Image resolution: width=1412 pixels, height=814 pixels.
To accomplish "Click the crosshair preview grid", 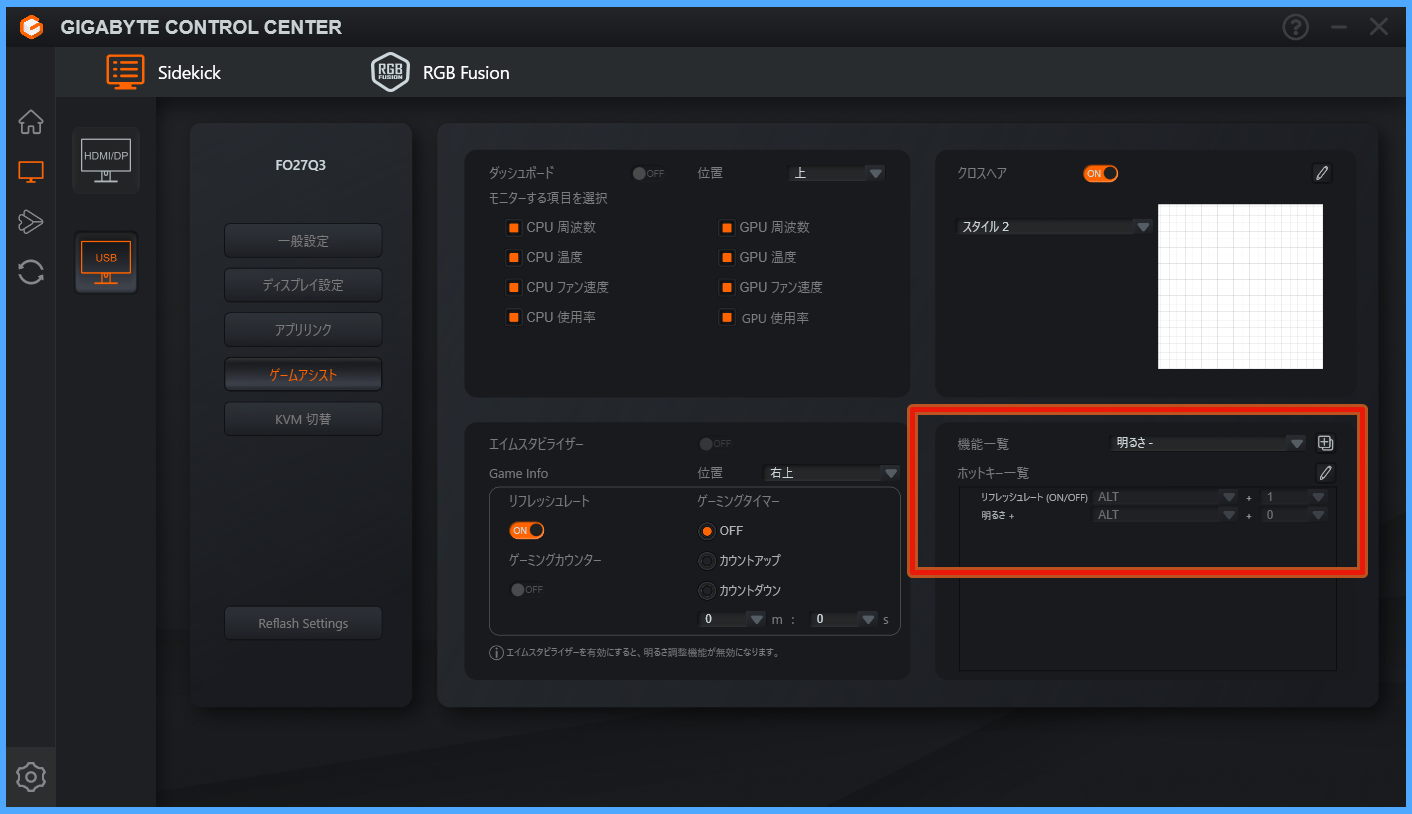I will (x=1240, y=286).
